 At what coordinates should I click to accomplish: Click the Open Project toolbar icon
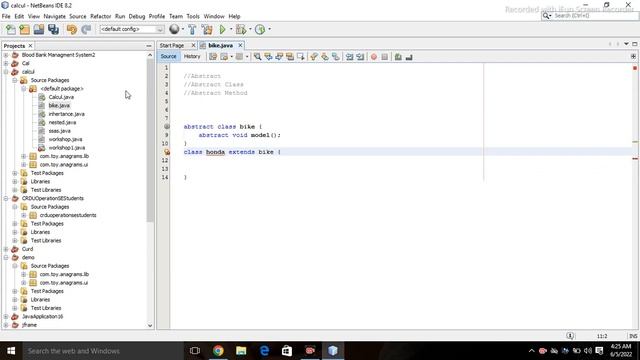point(39,29)
